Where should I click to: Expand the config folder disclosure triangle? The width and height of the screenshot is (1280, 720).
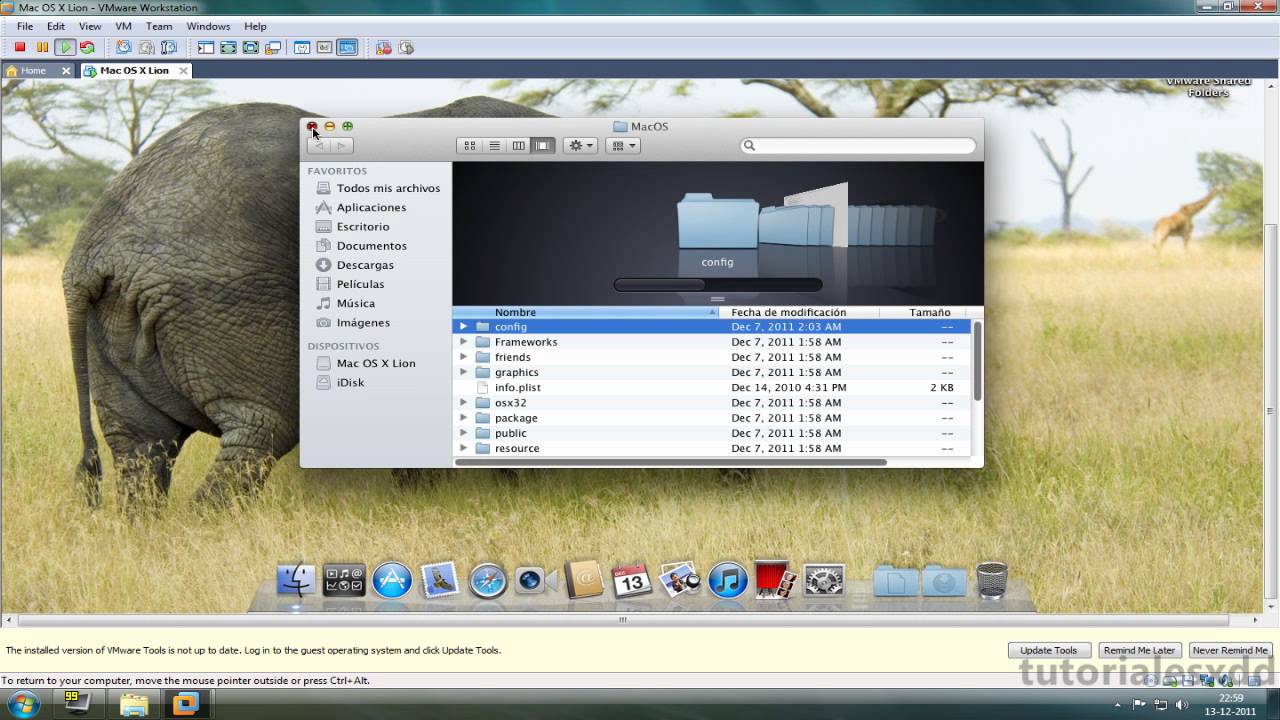(x=463, y=327)
